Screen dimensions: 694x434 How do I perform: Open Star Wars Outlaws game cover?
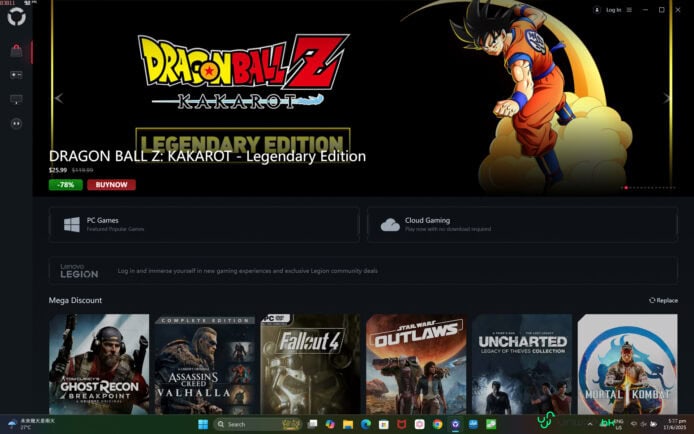coord(416,364)
